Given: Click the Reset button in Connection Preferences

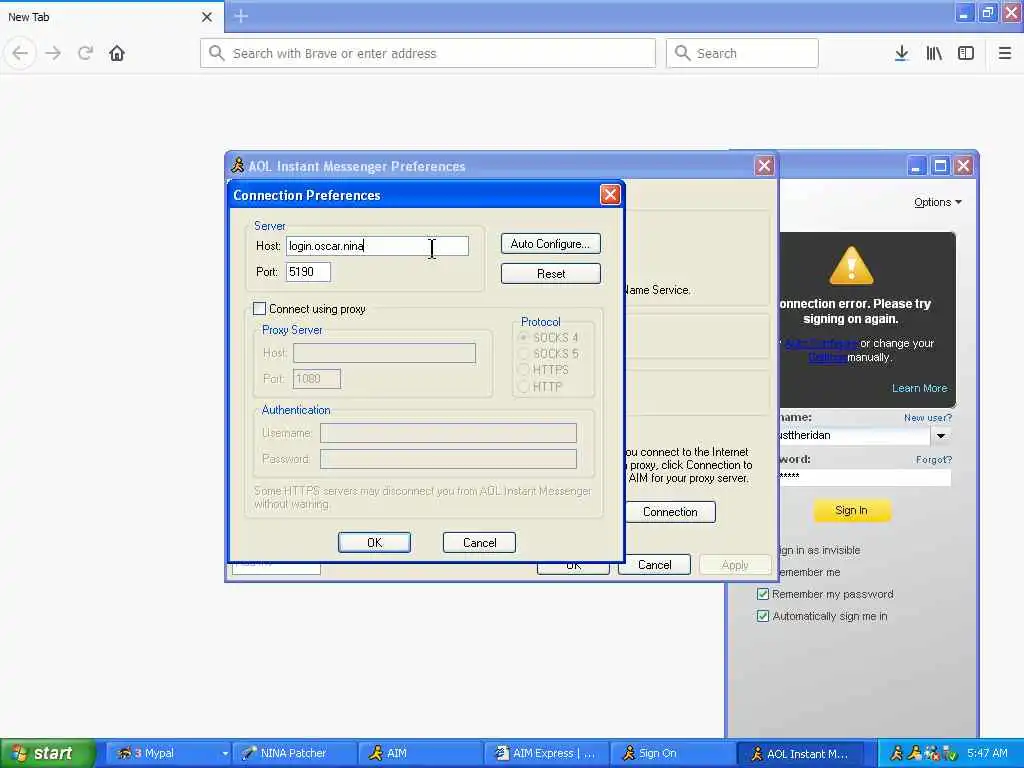Looking at the screenshot, I should pyautogui.click(x=551, y=274).
